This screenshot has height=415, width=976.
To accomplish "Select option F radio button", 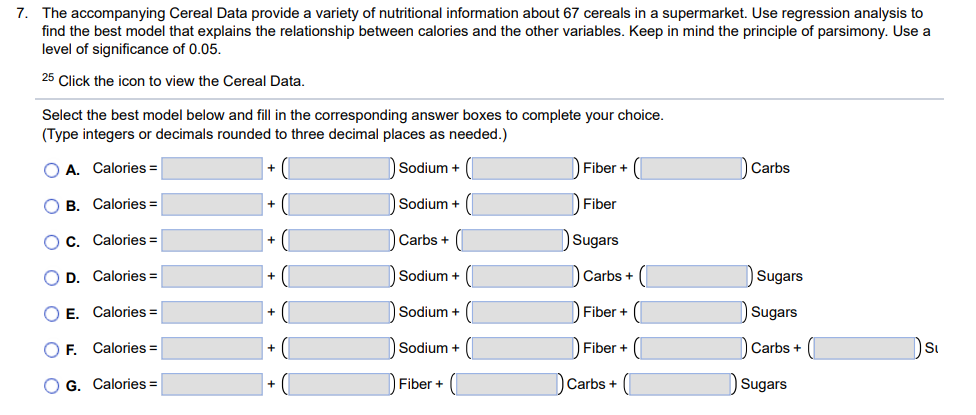I will coord(52,350).
